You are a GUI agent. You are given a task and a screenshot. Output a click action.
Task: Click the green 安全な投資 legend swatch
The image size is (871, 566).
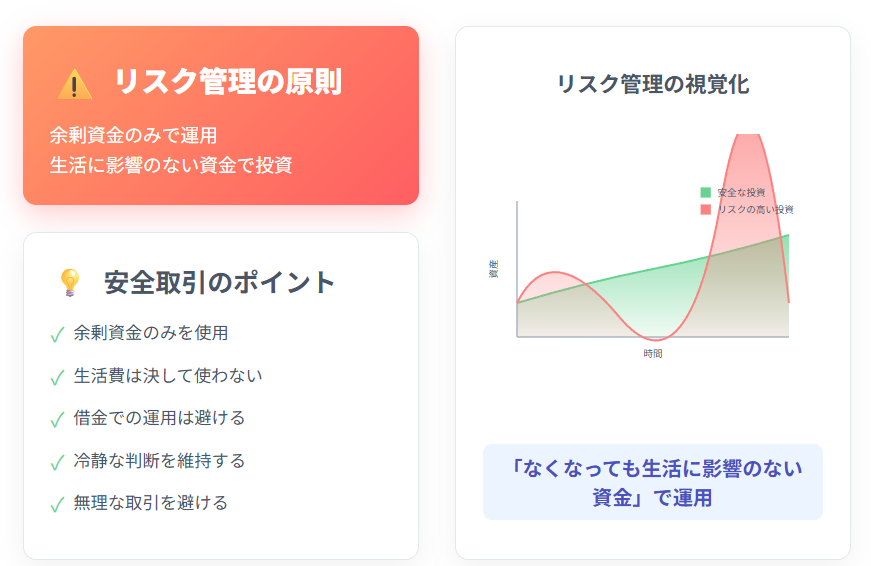point(705,193)
